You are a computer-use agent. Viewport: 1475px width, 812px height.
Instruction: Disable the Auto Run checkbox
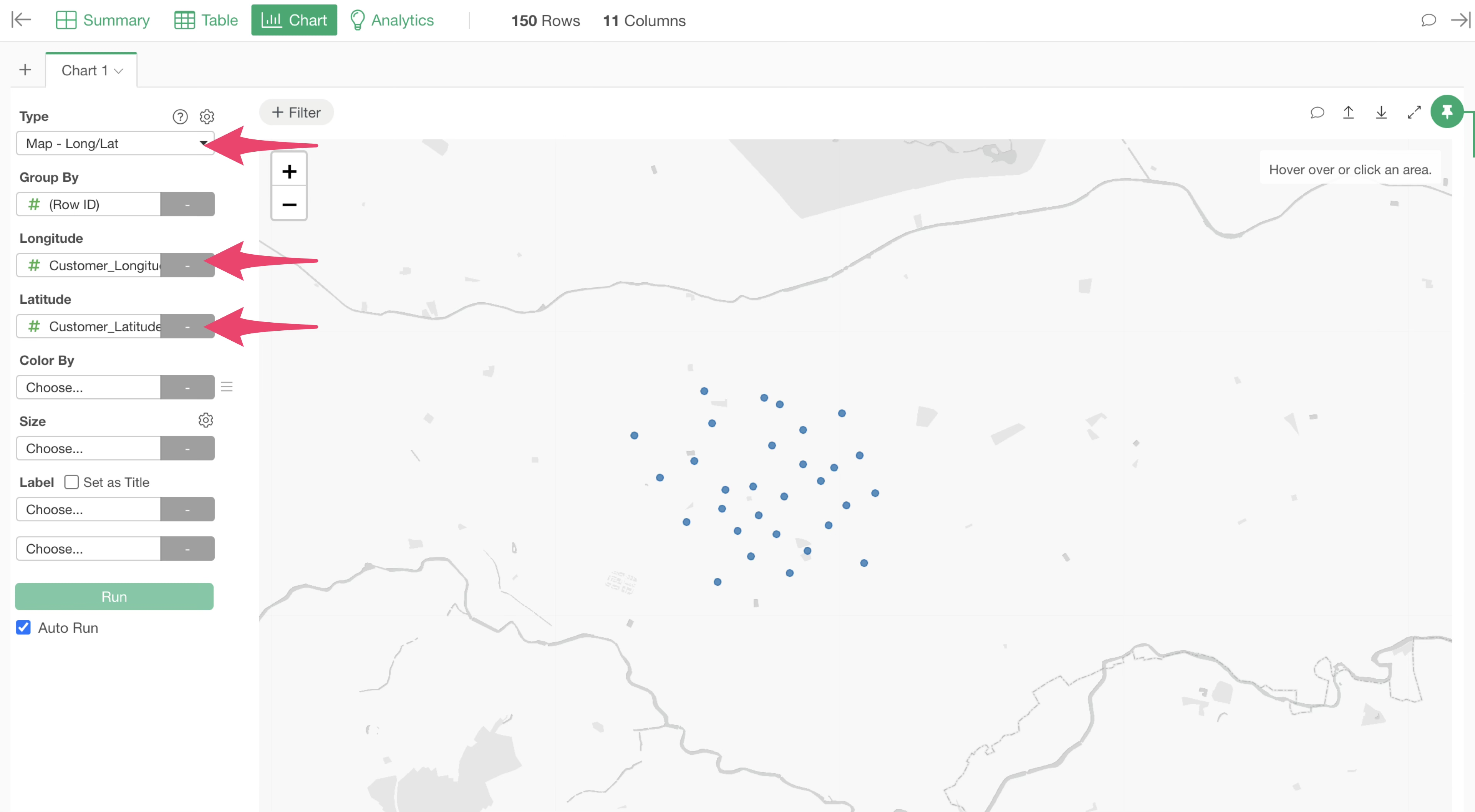tap(23, 628)
